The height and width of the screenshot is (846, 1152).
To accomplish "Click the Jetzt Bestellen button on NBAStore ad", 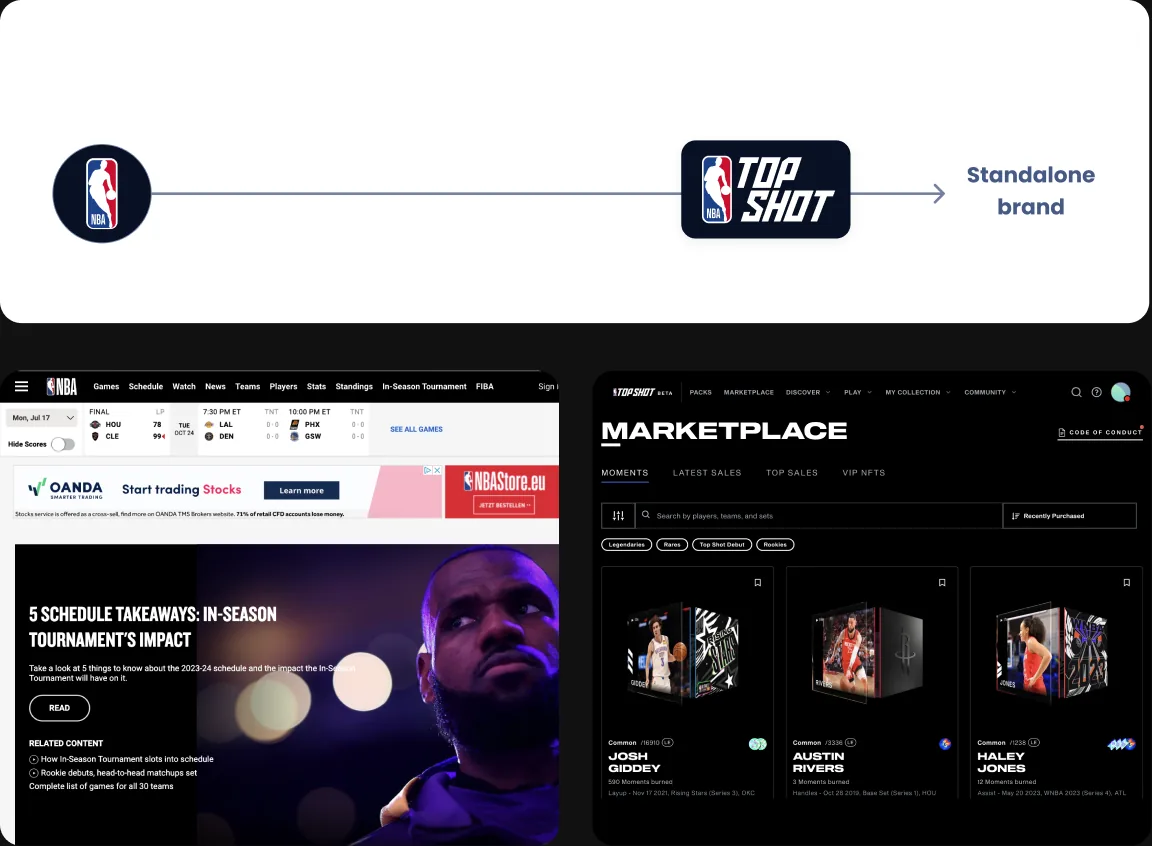I will point(504,505).
